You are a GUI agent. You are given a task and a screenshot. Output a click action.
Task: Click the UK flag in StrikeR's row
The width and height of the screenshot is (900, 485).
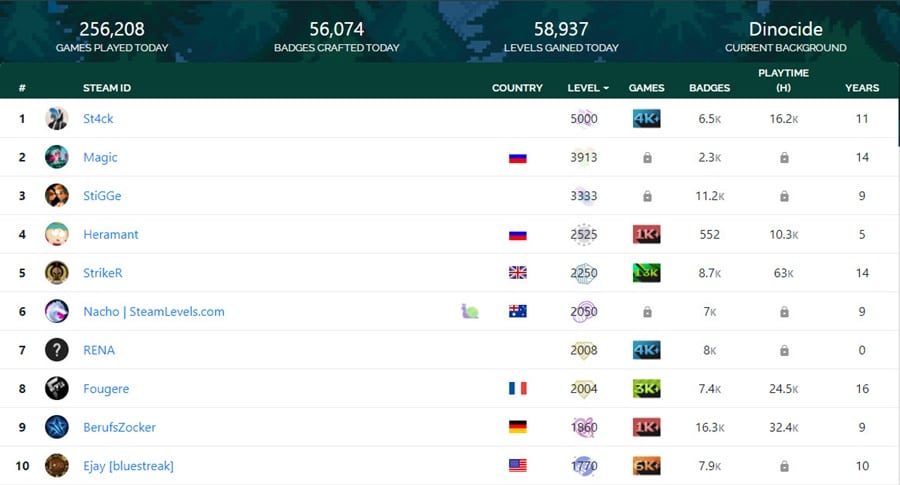click(518, 273)
